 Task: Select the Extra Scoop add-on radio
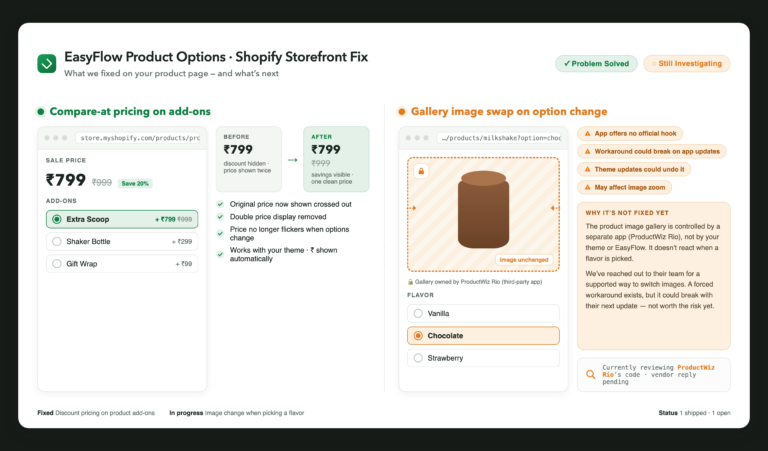tap(57, 219)
